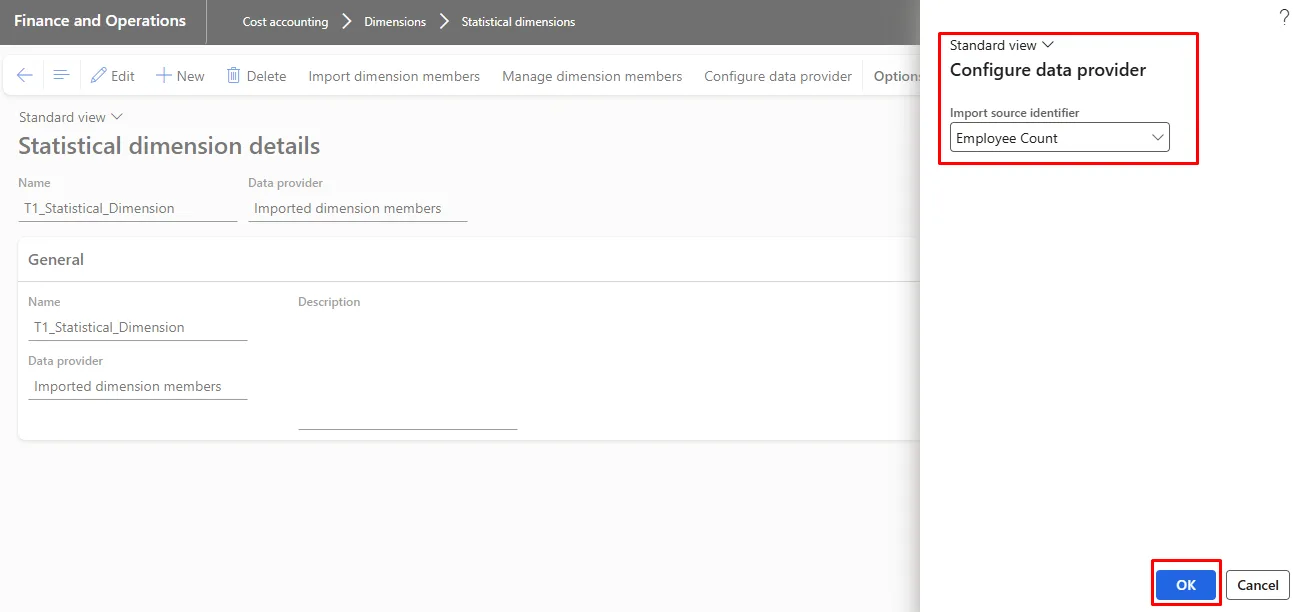Click the Edit pencil icon
The image size is (1305, 612).
[98, 76]
